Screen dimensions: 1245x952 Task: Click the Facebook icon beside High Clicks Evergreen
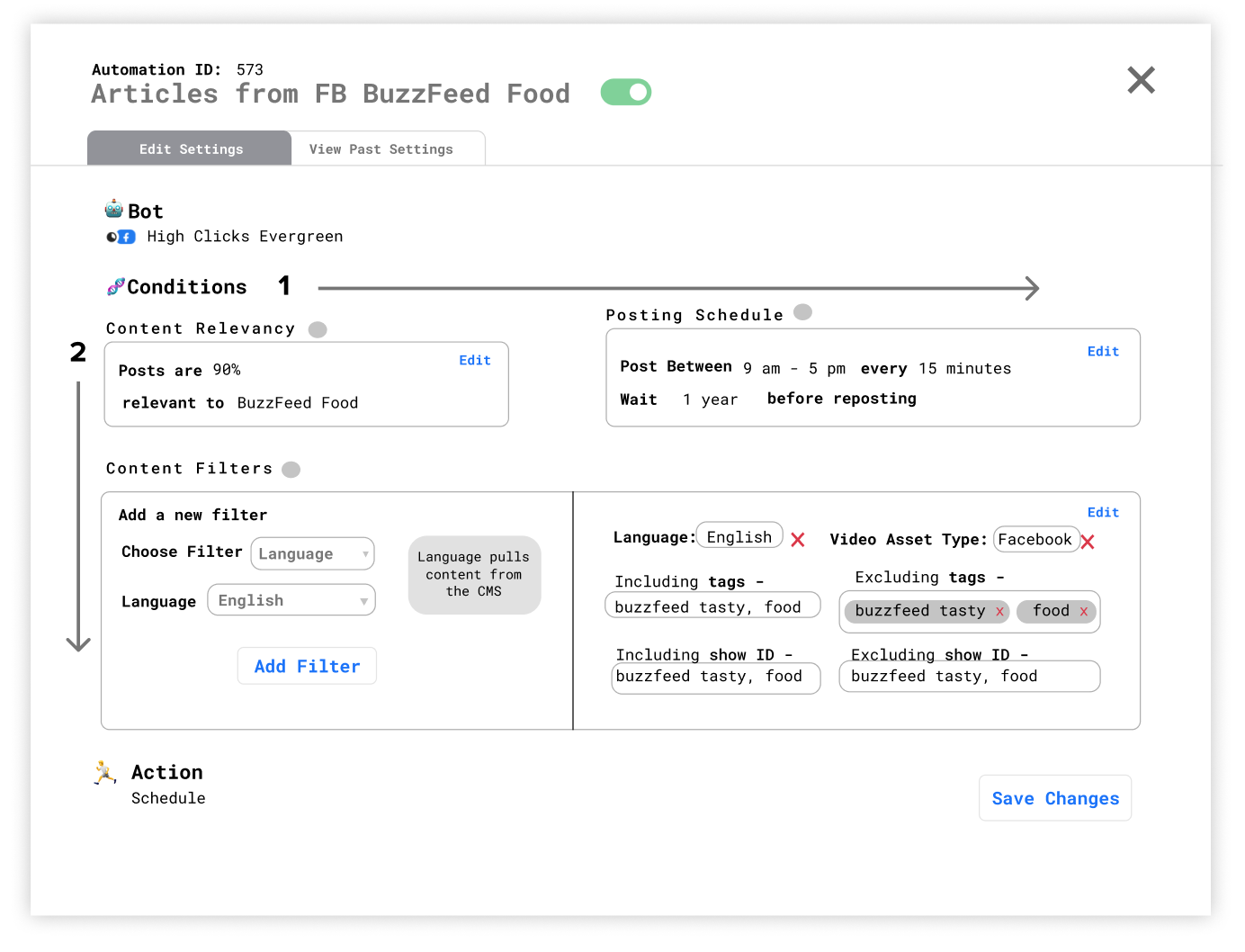click(x=127, y=237)
